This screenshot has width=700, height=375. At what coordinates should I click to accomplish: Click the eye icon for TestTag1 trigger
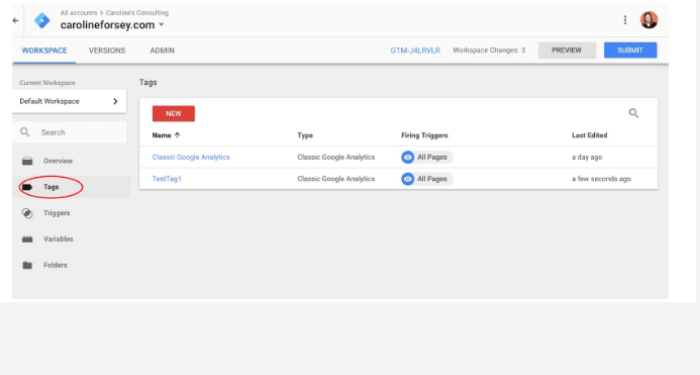click(408, 179)
